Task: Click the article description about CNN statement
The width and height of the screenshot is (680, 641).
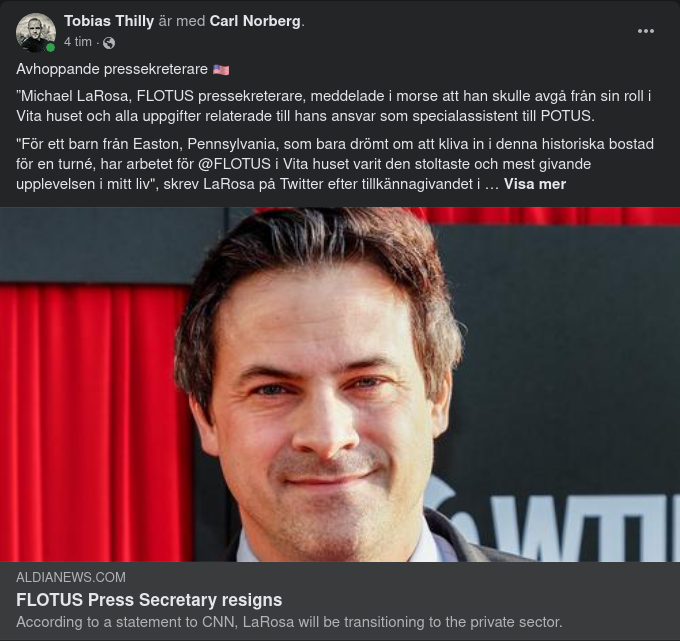Action: tap(289, 622)
